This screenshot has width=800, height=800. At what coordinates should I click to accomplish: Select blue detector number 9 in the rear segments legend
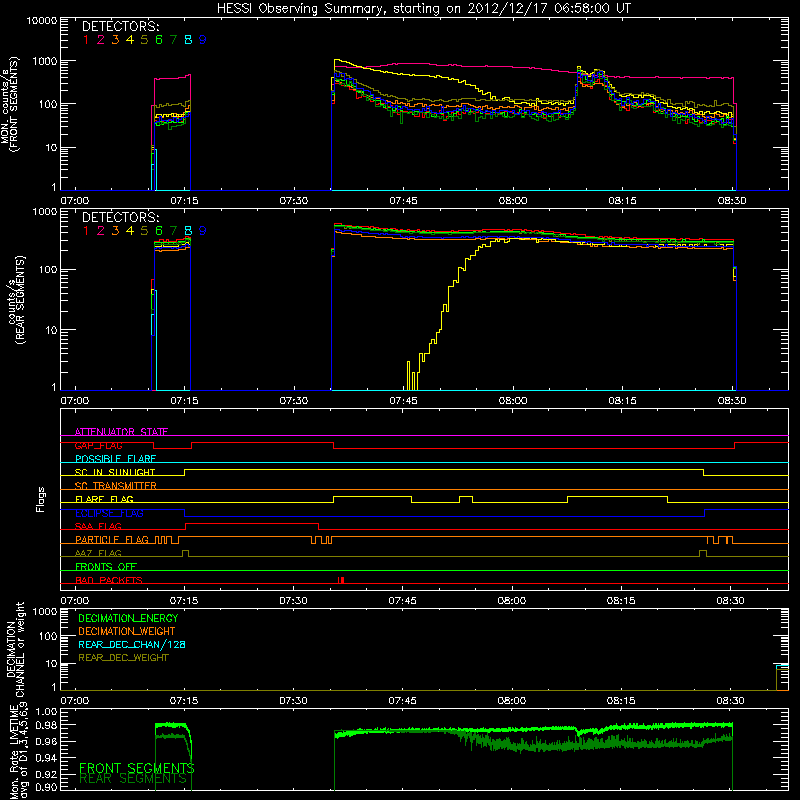[203, 231]
